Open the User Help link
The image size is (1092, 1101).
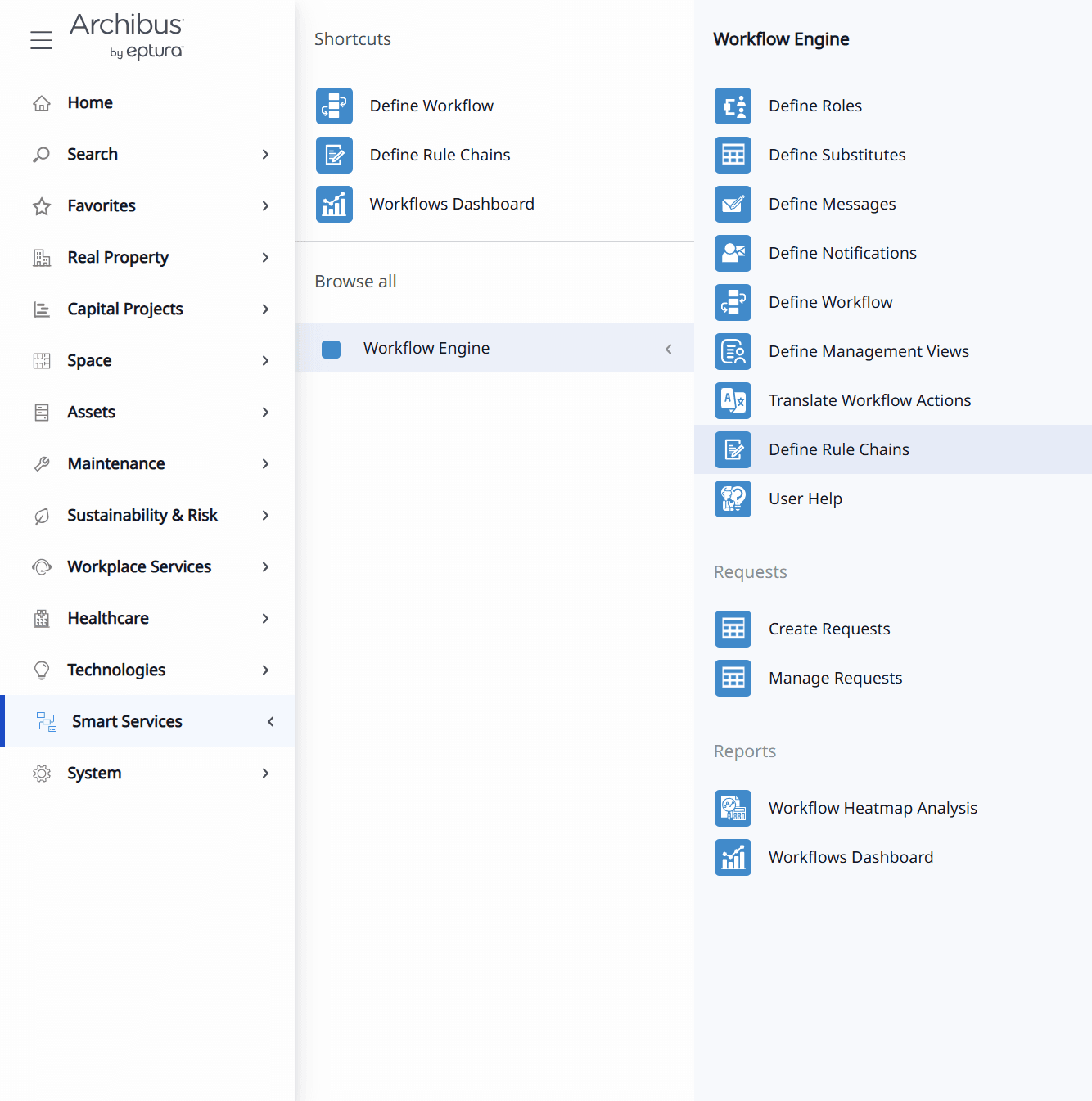805,499
